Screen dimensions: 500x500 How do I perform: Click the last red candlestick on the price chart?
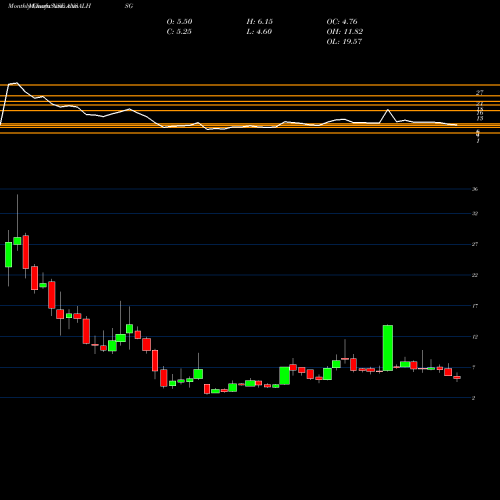[x=457, y=377]
